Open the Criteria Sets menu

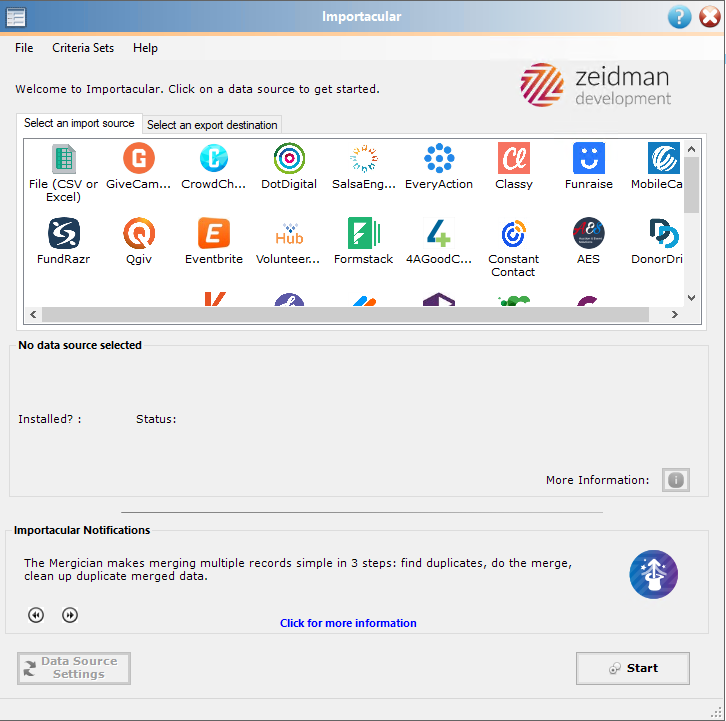pos(83,48)
